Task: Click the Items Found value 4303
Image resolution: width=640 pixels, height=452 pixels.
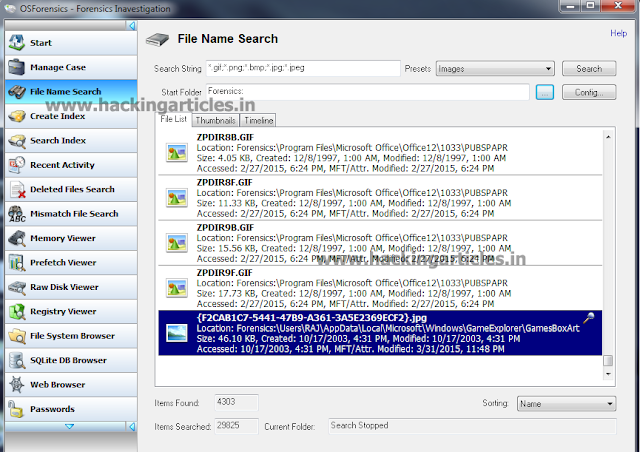Action: (x=236, y=402)
